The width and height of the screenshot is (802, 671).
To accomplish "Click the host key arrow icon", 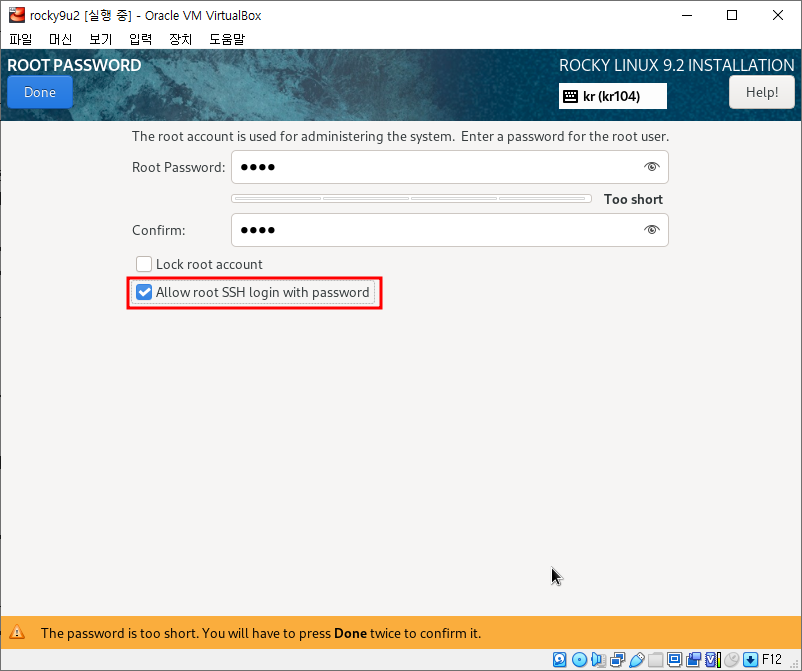I will point(750,660).
